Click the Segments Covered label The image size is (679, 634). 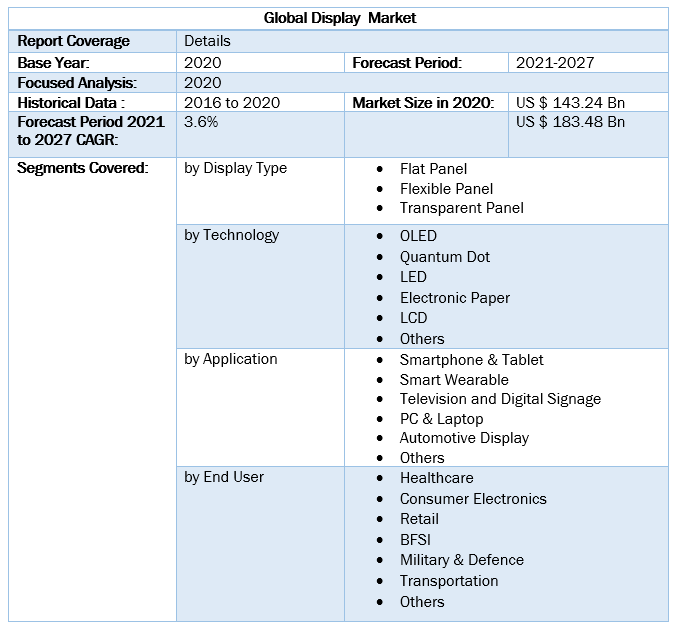point(82,168)
